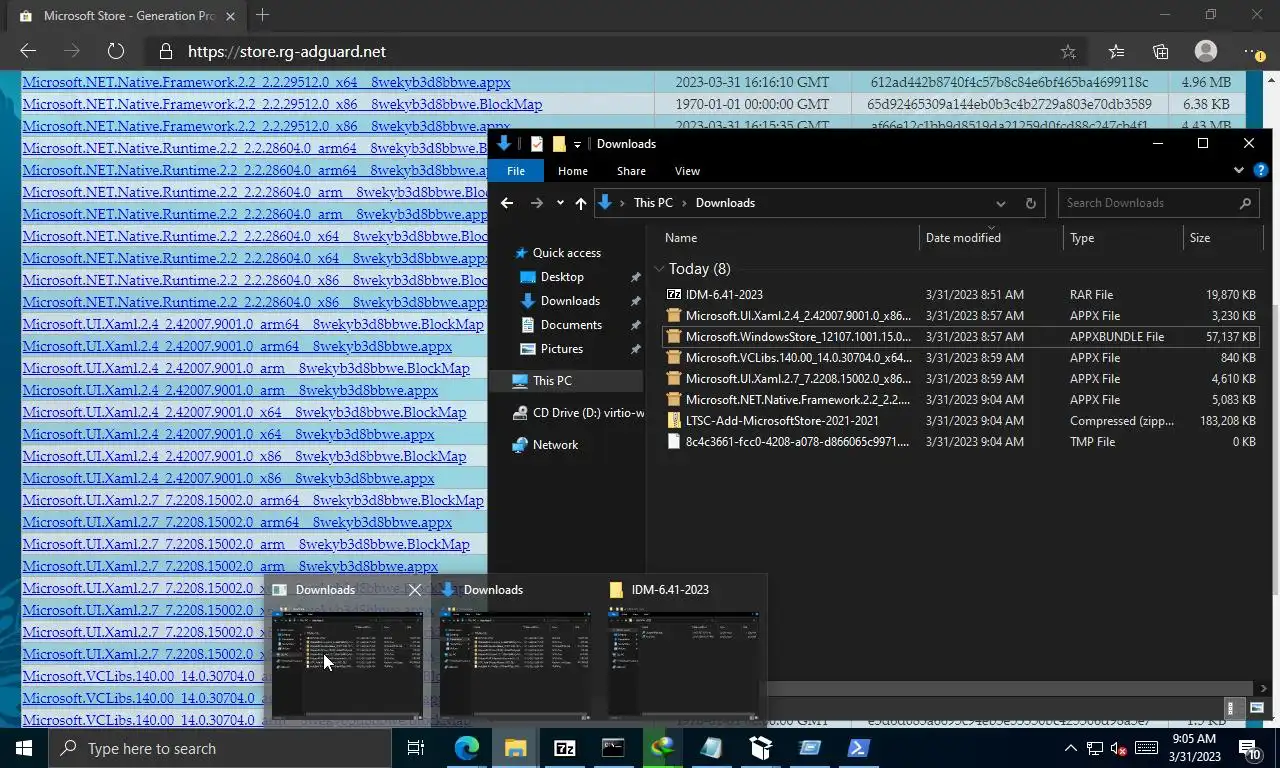The width and height of the screenshot is (1280, 768).
Task: Select This PC in navigation pane
Action: coord(552,381)
